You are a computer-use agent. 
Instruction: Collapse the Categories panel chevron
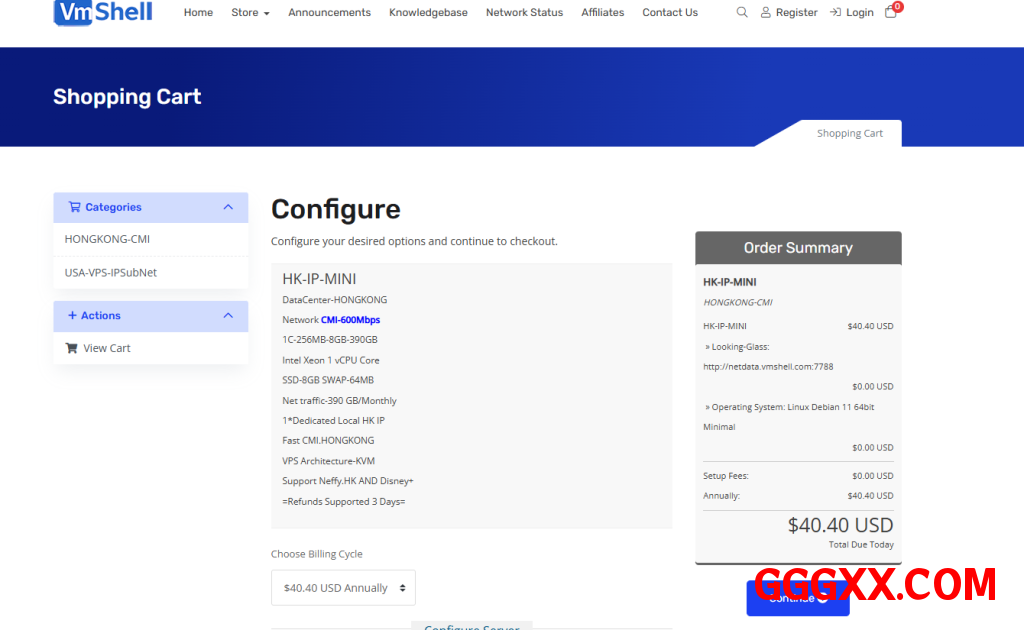coord(228,207)
